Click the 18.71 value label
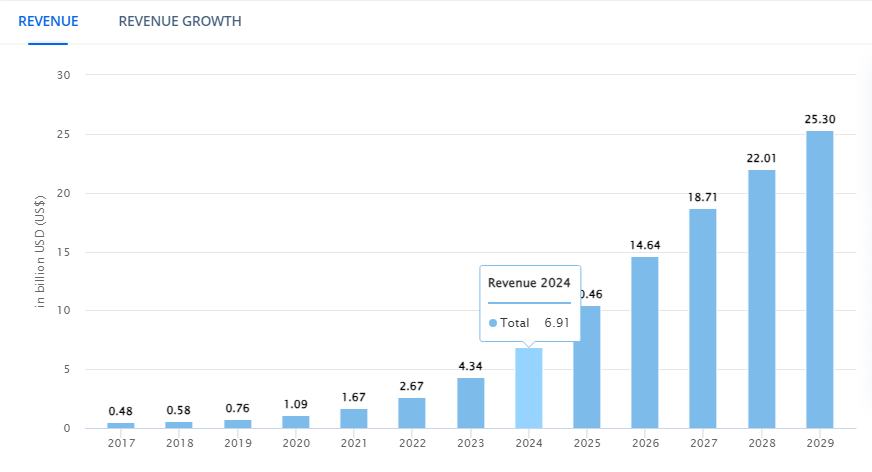This screenshot has width=872, height=472. tap(703, 197)
